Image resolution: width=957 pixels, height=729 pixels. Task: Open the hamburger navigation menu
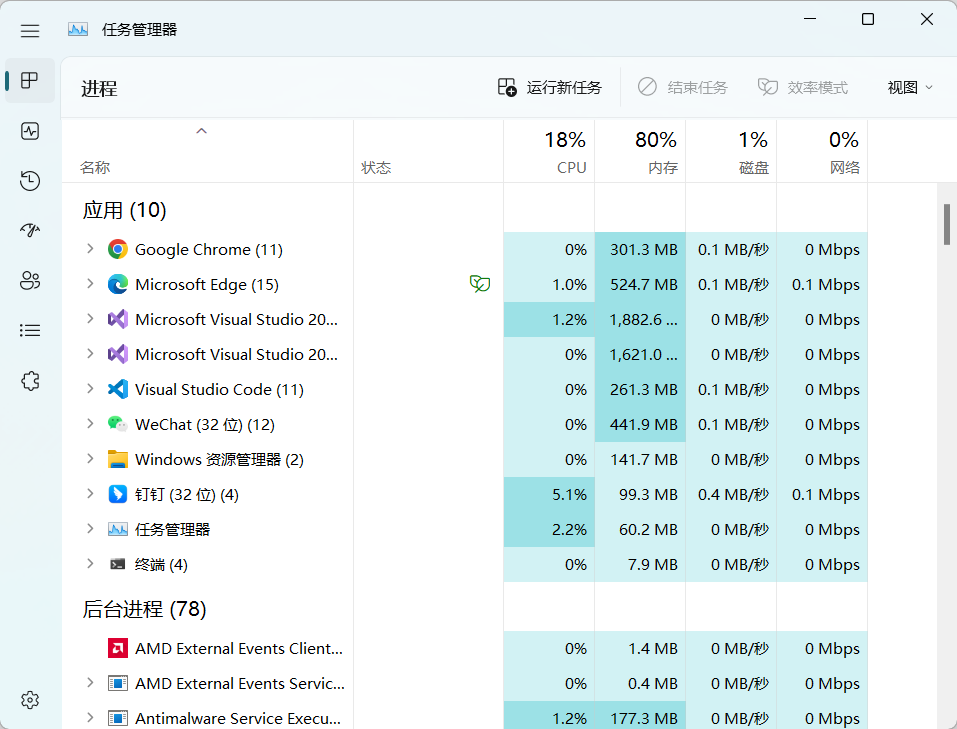[x=29, y=31]
